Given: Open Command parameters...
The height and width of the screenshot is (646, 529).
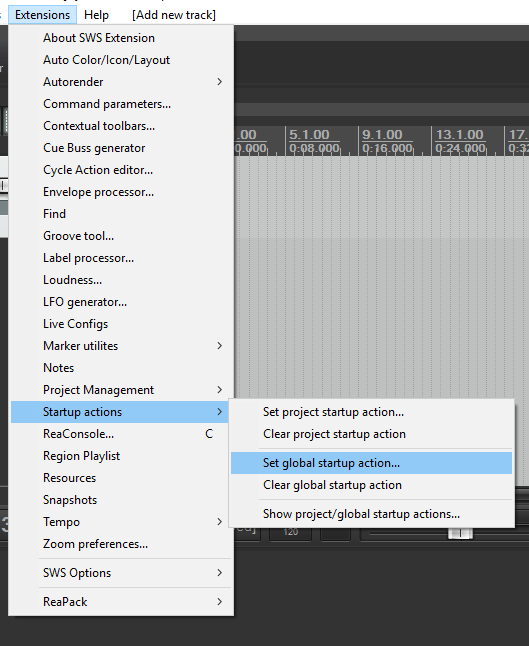Looking at the screenshot, I should [x=121, y=104].
